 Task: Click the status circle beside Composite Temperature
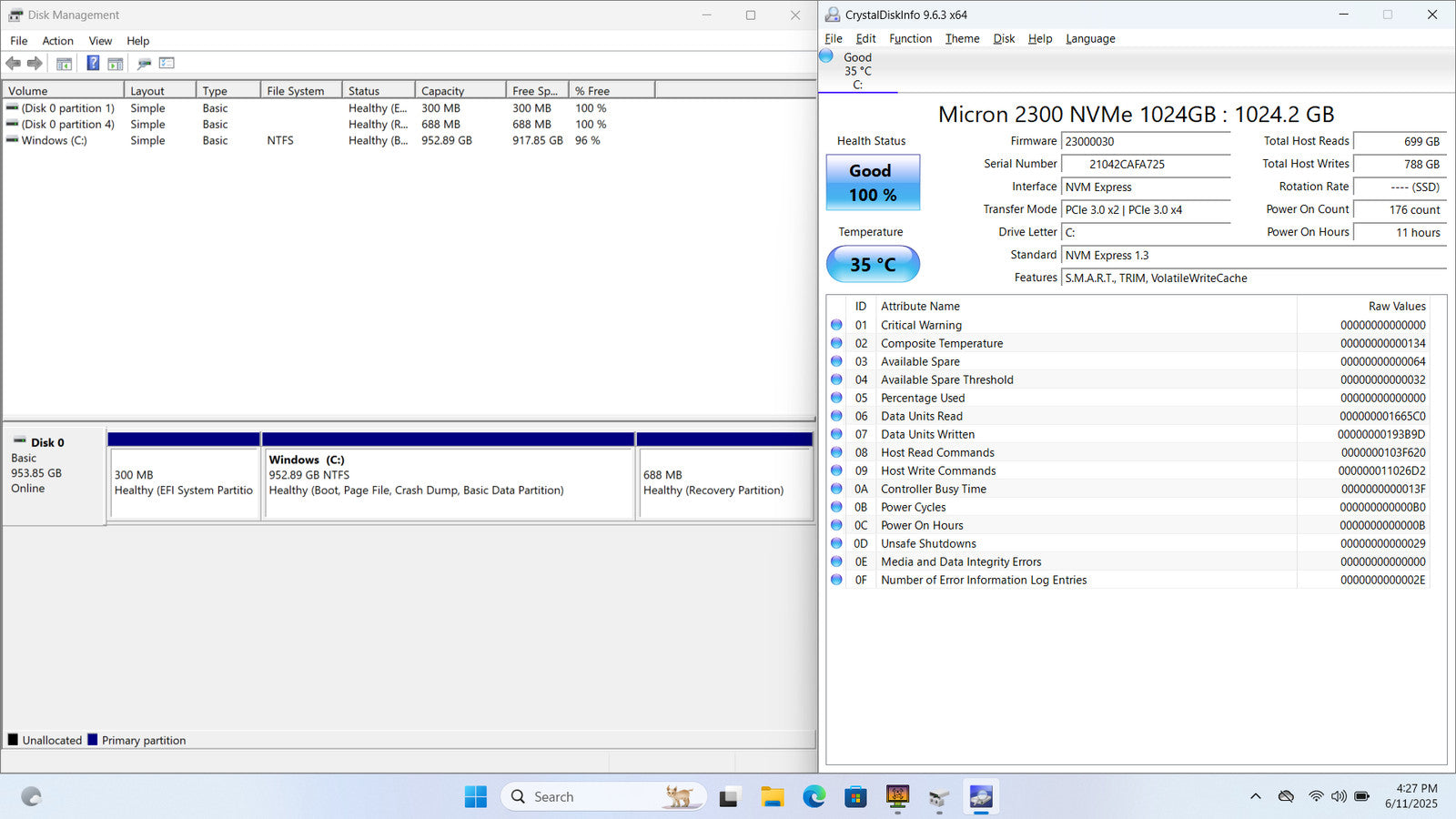(836, 343)
